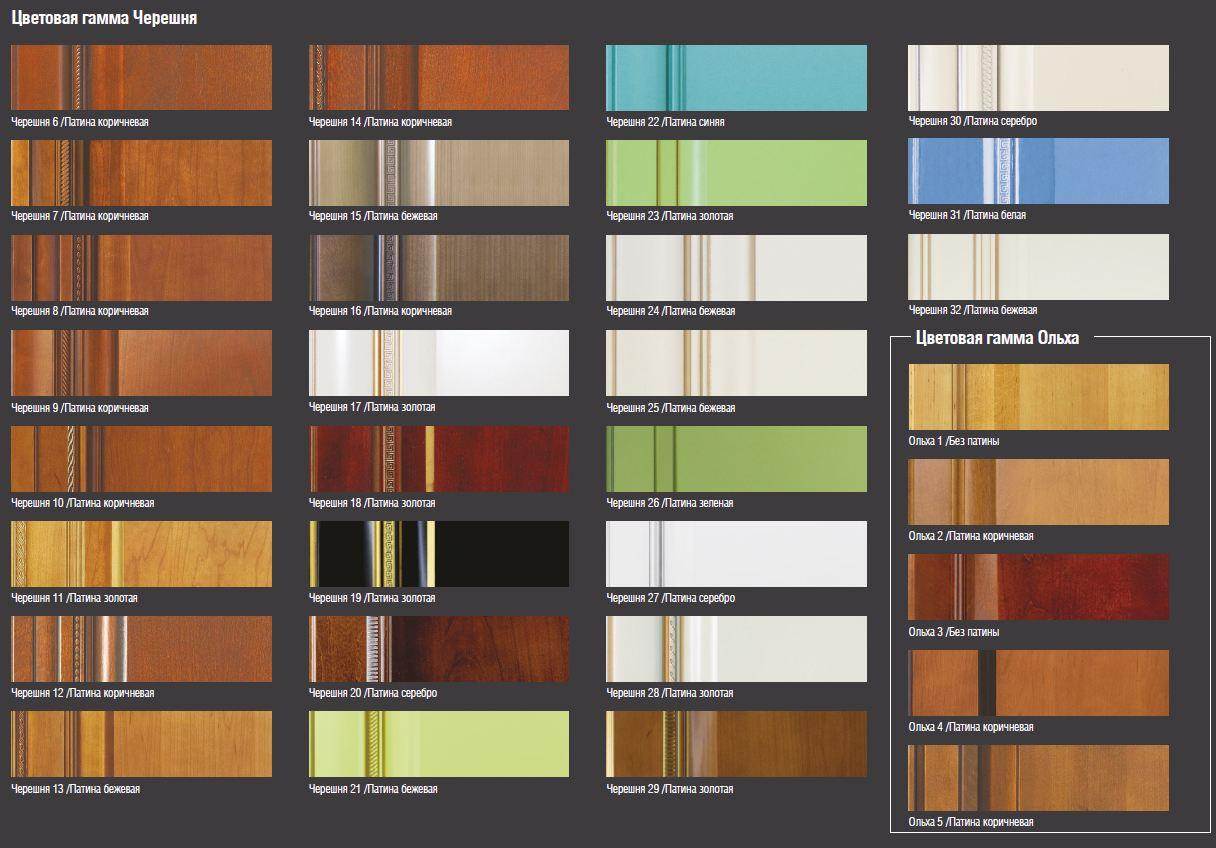
Task: Choose the Черешня 24 cream swatch
Action: coord(736,268)
